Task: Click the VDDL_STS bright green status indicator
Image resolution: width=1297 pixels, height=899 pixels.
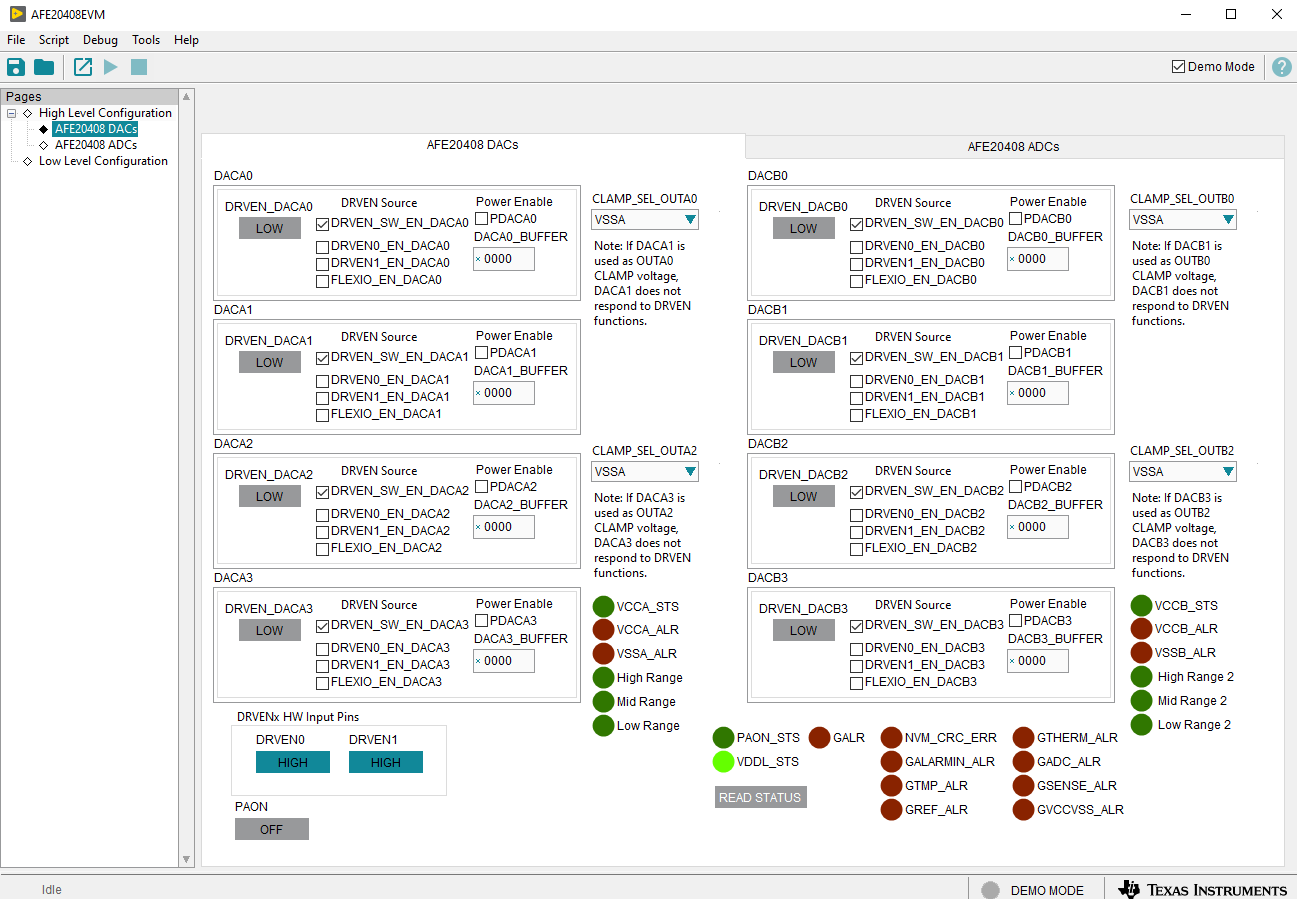Action: pyautogui.click(x=723, y=762)
